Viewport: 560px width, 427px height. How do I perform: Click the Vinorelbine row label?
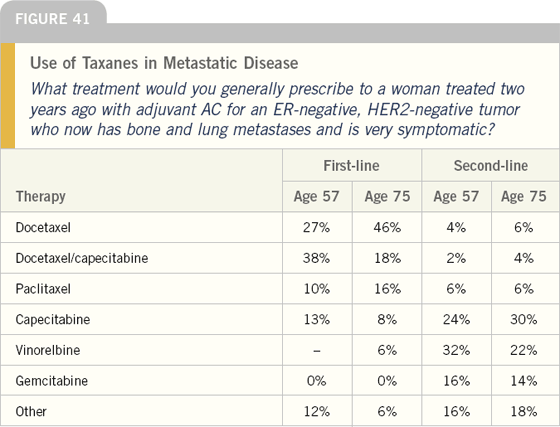[48, 350]
